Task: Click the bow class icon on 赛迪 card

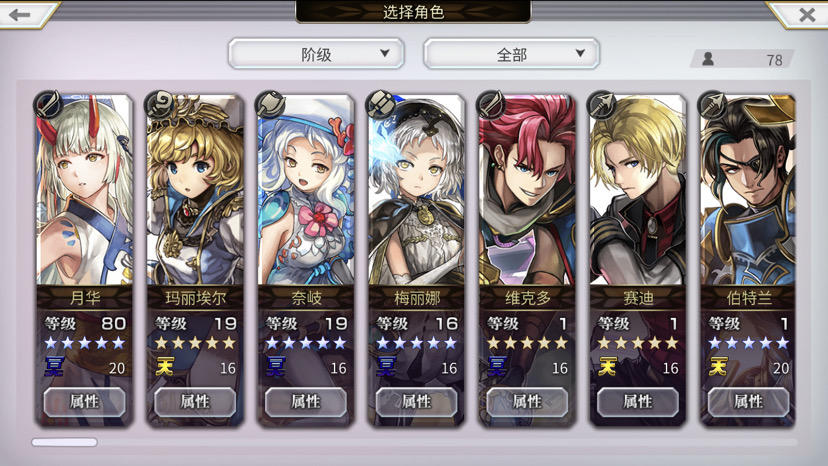Action: coord(601,104)
